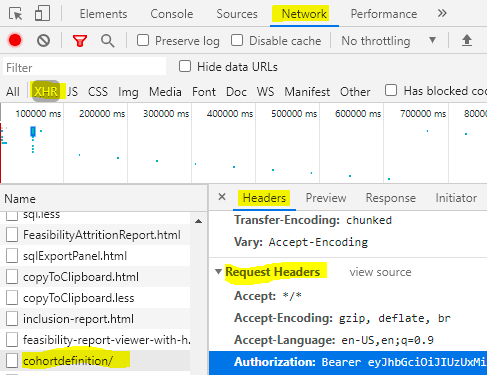Toggle the red filter funnel icon
The width and height of the screenshot is (487, 375).
pyautogui.click(x=80, y=41)
